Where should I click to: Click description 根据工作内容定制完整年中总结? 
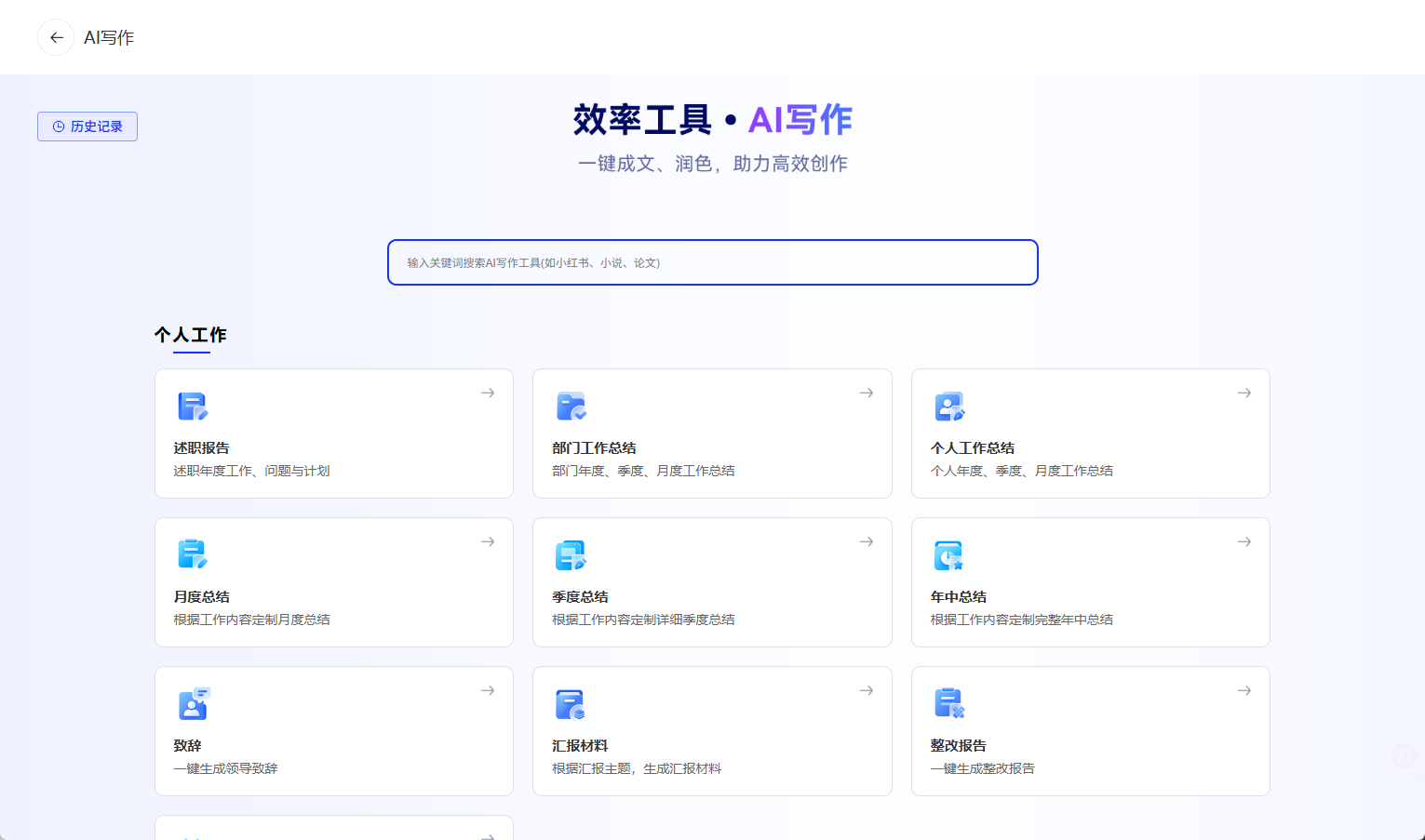tap(1022, 620)
